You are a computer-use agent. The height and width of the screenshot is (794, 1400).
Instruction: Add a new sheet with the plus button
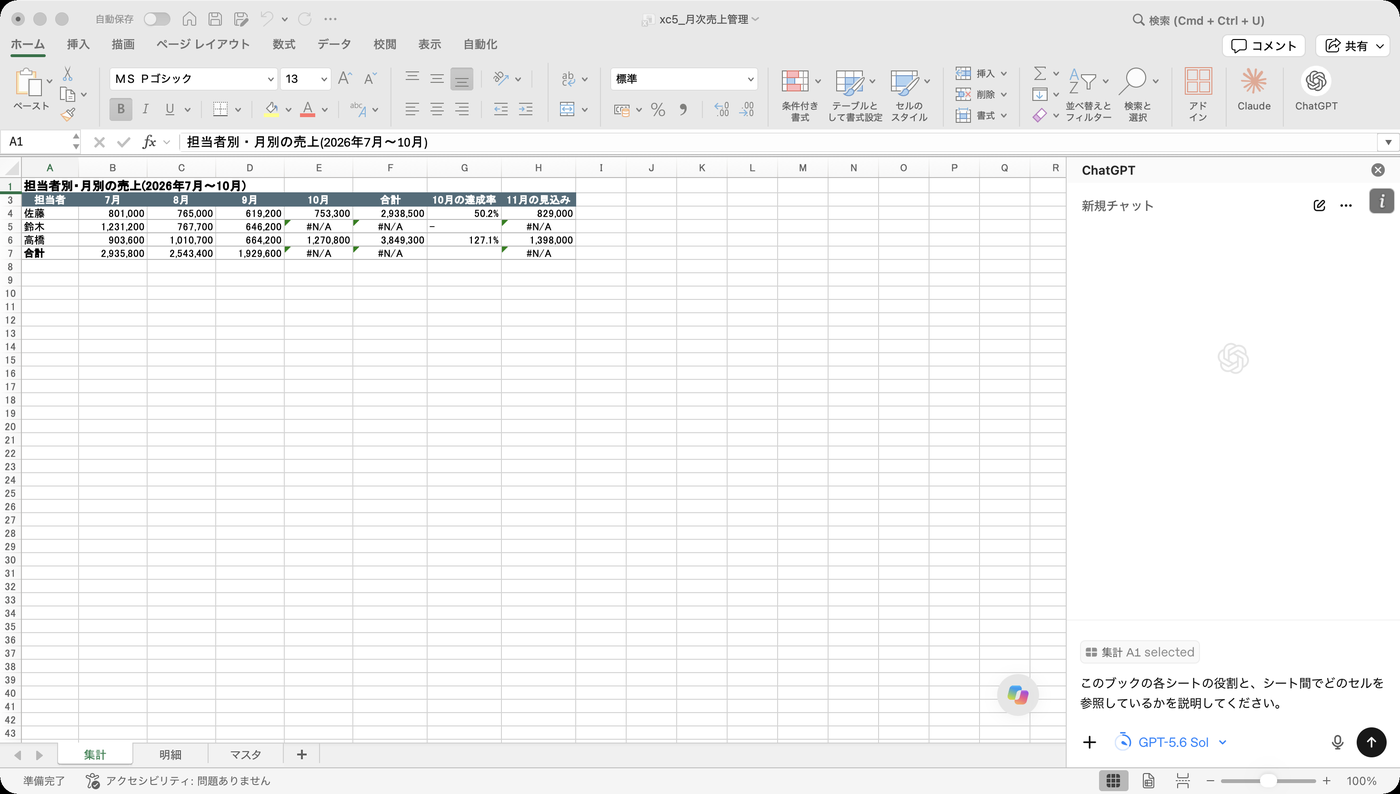pyautogui.click(x=301, y=755)
